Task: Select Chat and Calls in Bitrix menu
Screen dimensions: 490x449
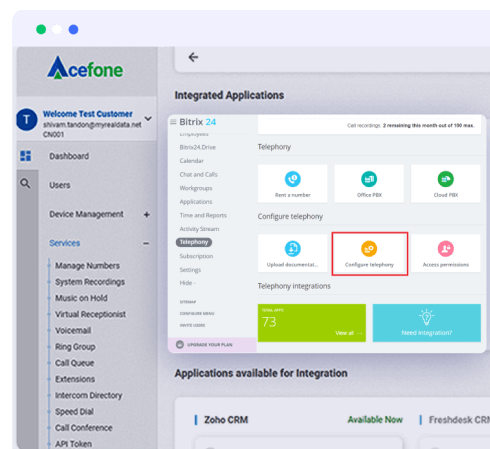Action: coord(199,174)
